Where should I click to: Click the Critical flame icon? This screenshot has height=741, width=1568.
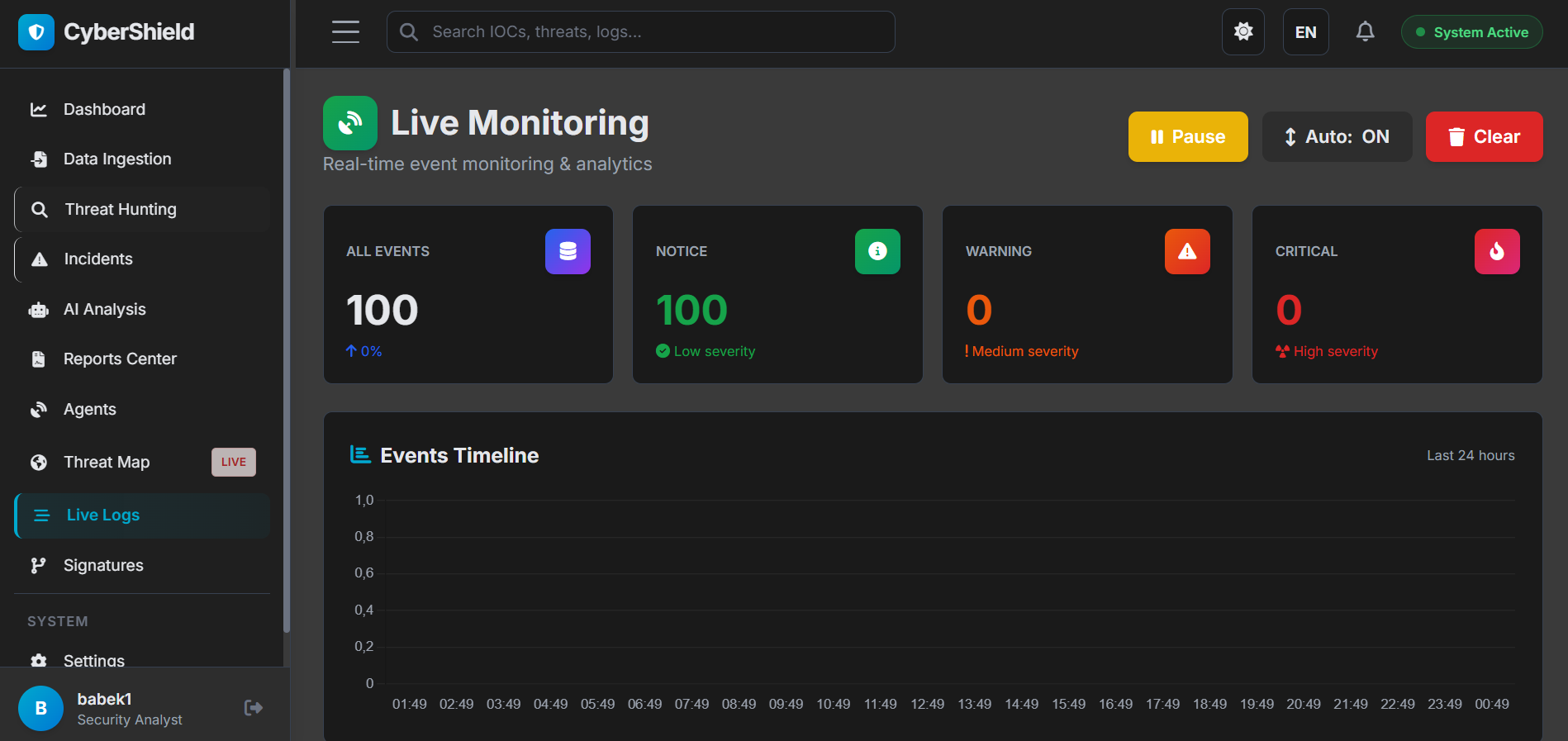(x=1496, y=251)
